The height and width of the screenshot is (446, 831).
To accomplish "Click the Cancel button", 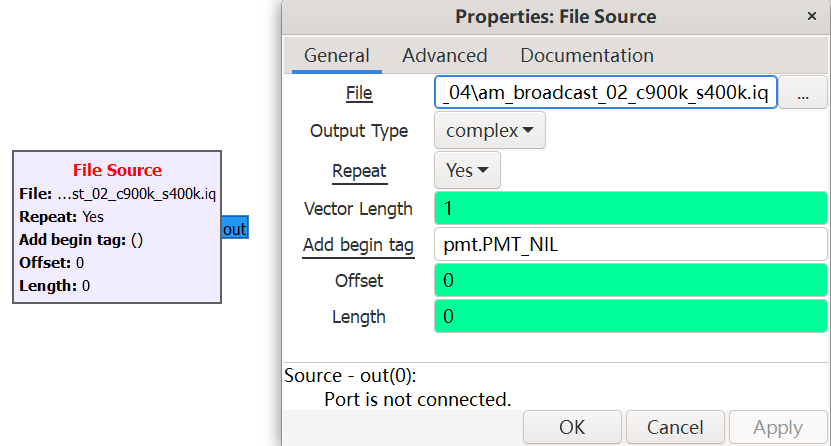I will pyautogui.click(x=675, y=427).
